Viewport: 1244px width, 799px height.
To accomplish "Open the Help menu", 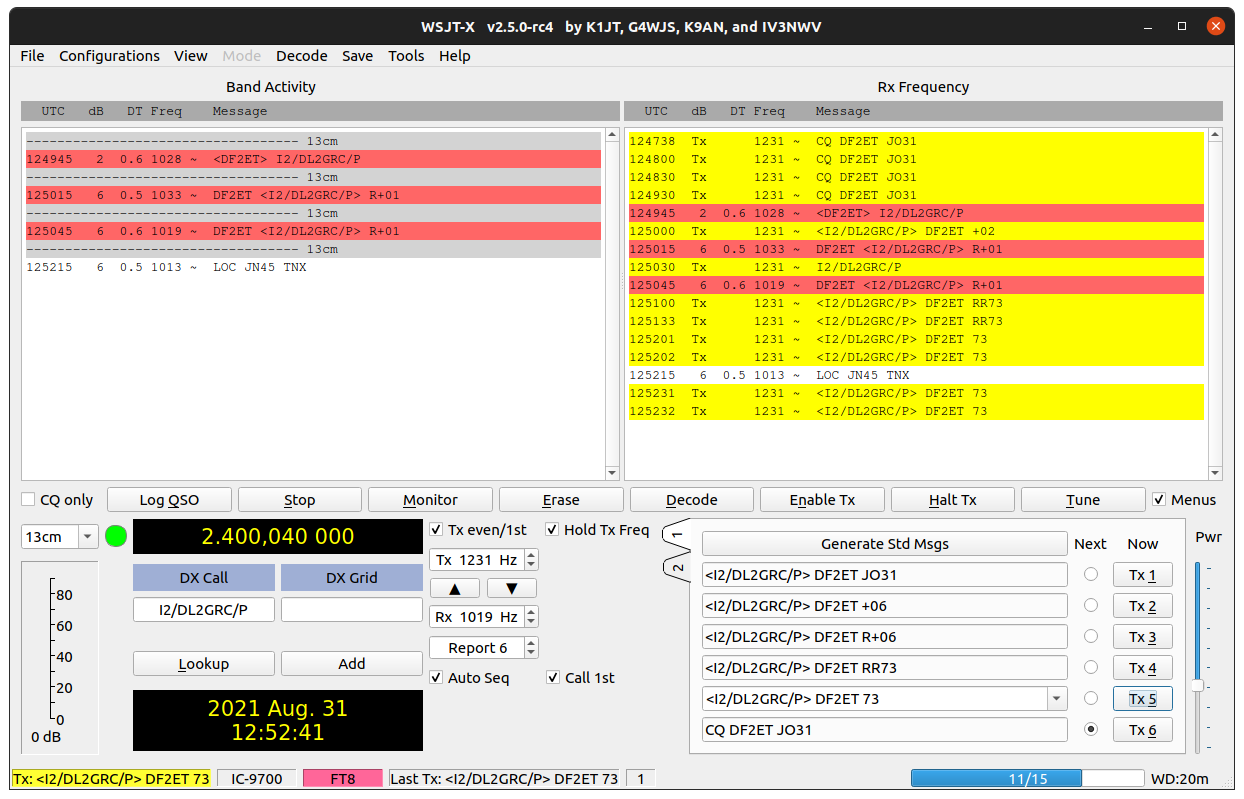I will tap(454, 56).
